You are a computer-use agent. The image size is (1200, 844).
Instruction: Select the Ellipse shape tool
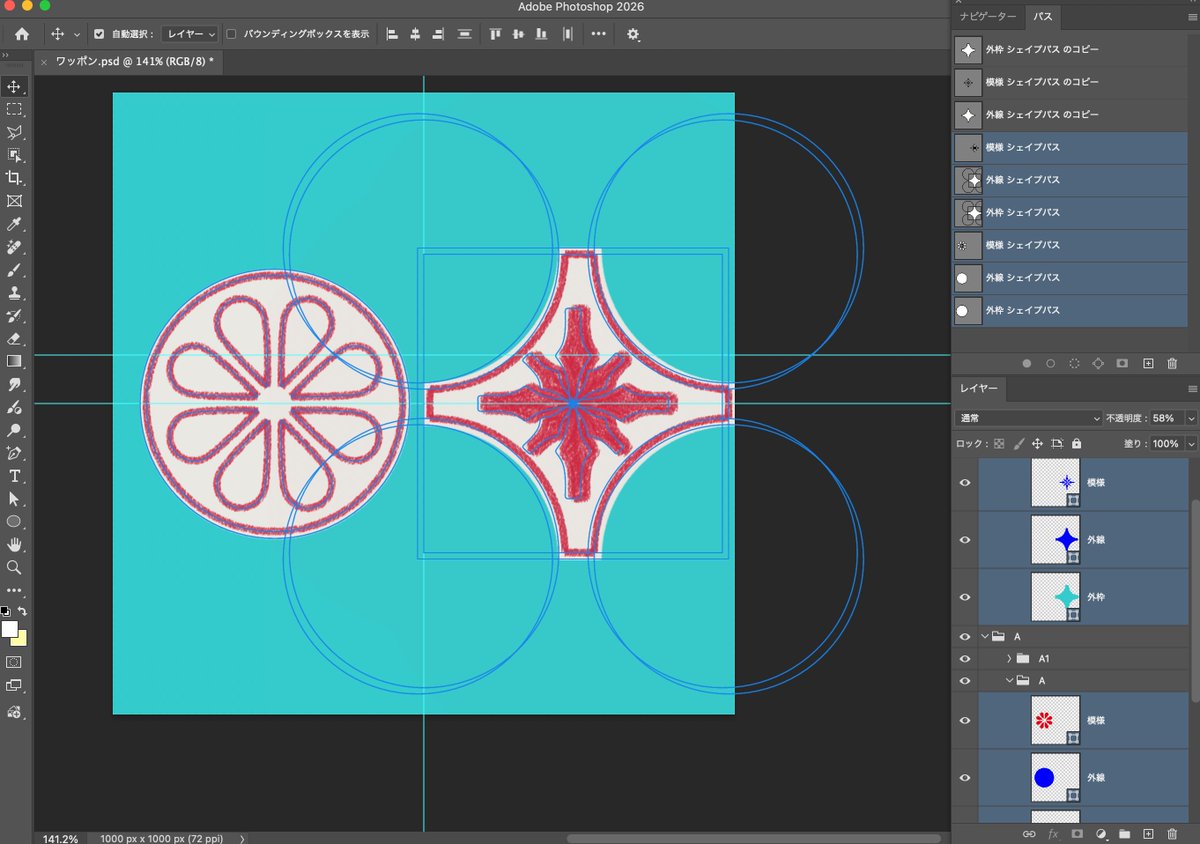coord(14,522)
